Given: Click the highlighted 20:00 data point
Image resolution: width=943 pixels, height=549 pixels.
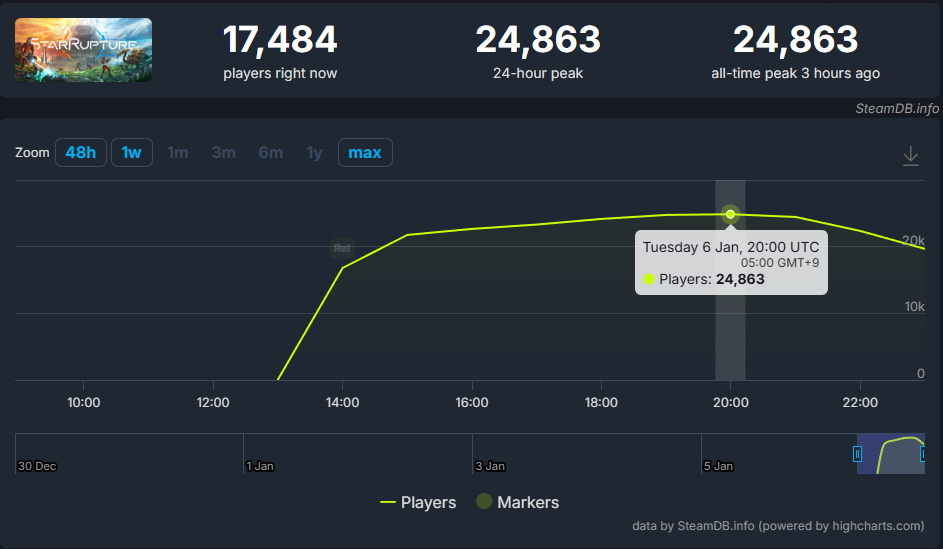Looking at the screenshot, I should click(730, 214).
